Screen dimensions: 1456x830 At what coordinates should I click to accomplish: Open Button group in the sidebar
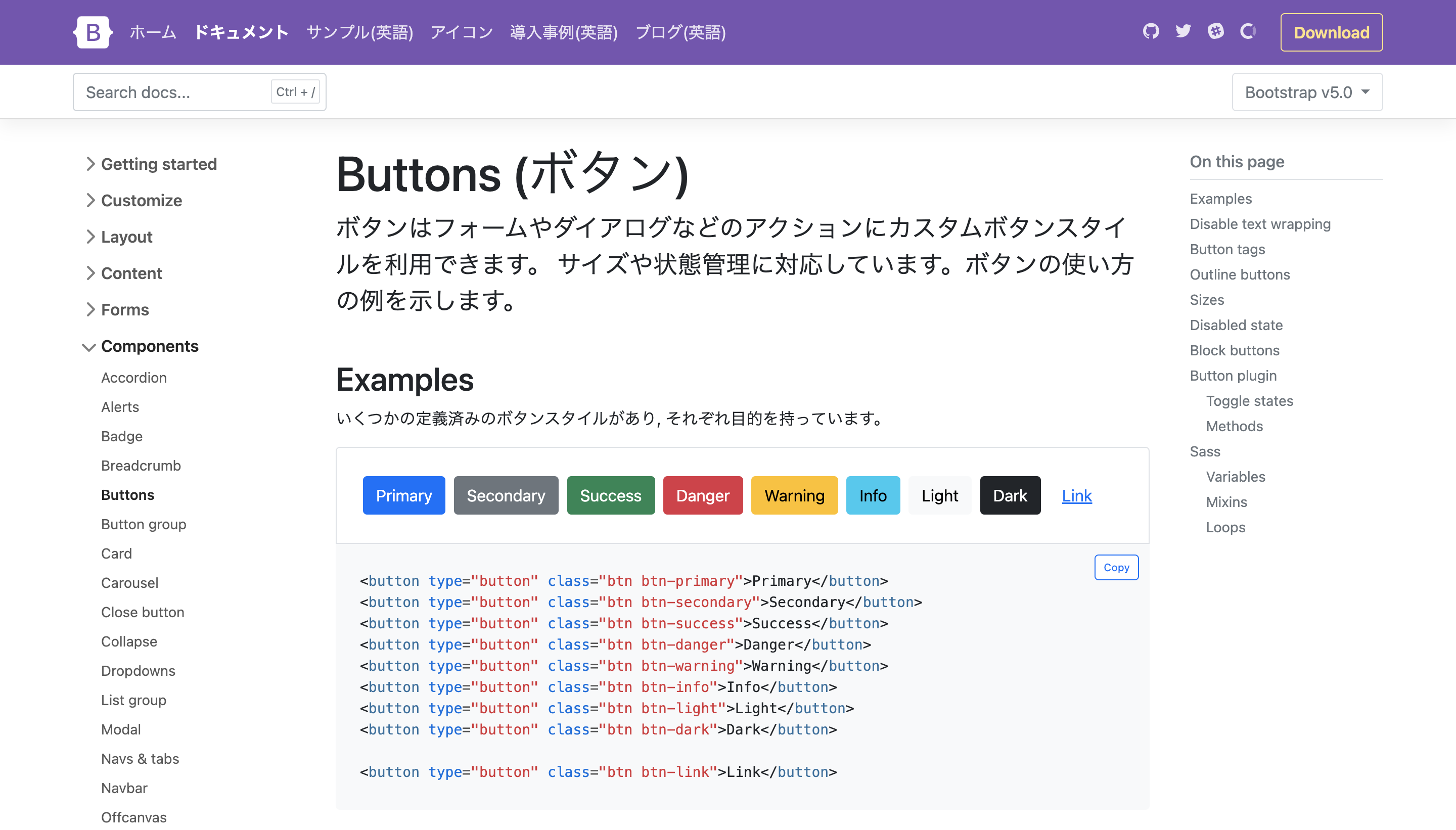pyautogui.click(x=144, y=525)
